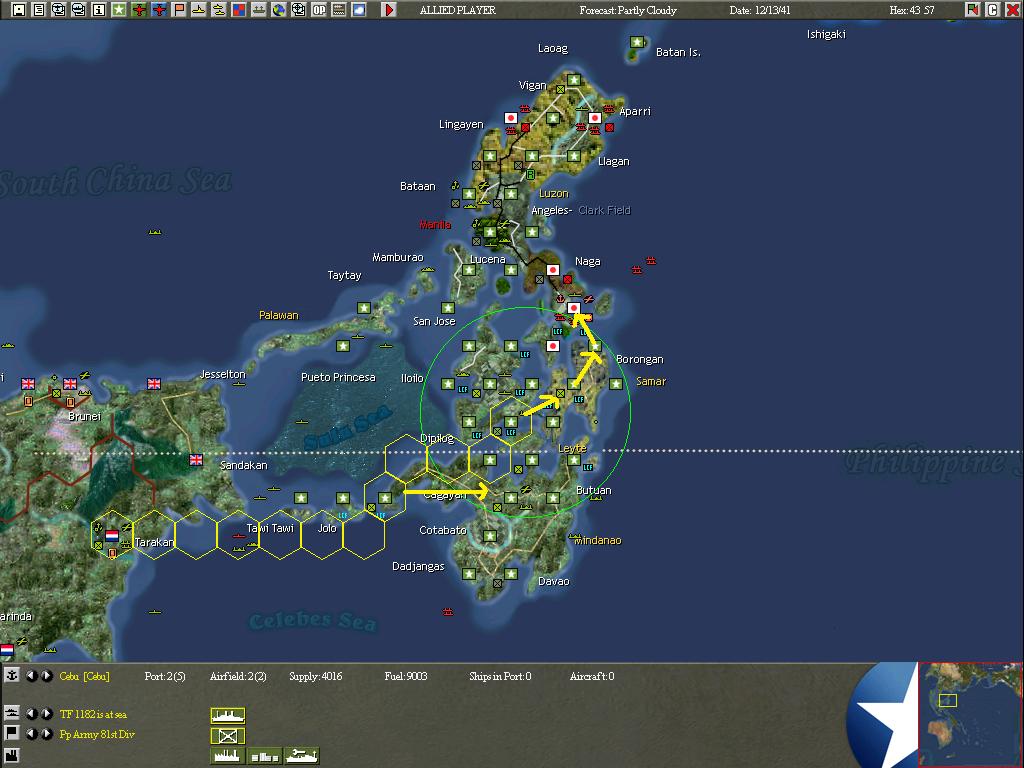Click 'TF 1182 is at sea' text

pyautogui.click(x=93, y=714)
